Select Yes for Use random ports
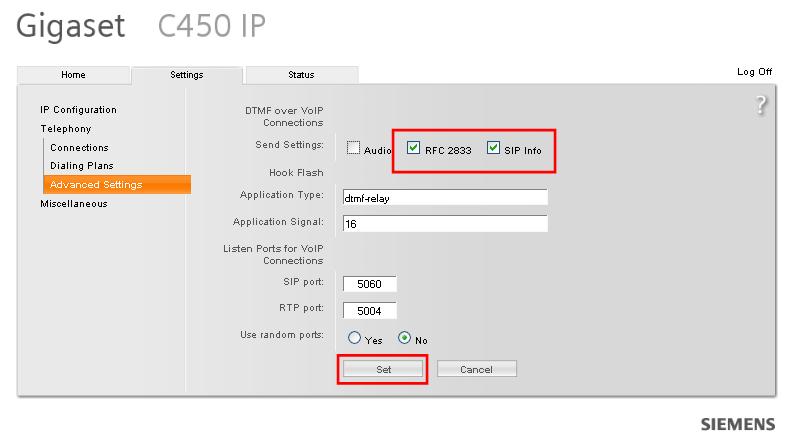Viewport: 812px width, 446px height. pyautogui.click(x=354, y=338)
